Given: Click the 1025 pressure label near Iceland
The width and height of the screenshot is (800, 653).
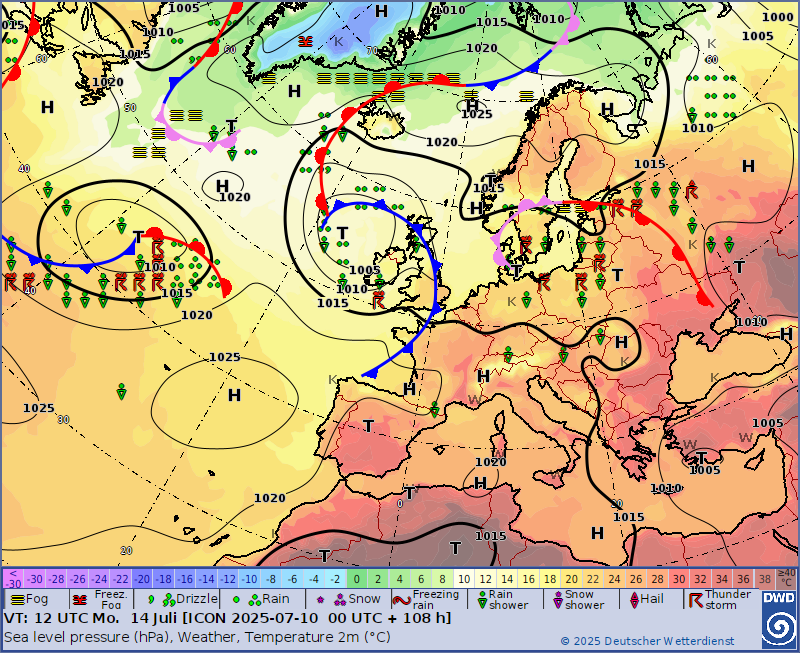Looking at the screenshot, I should coord(476,113).
